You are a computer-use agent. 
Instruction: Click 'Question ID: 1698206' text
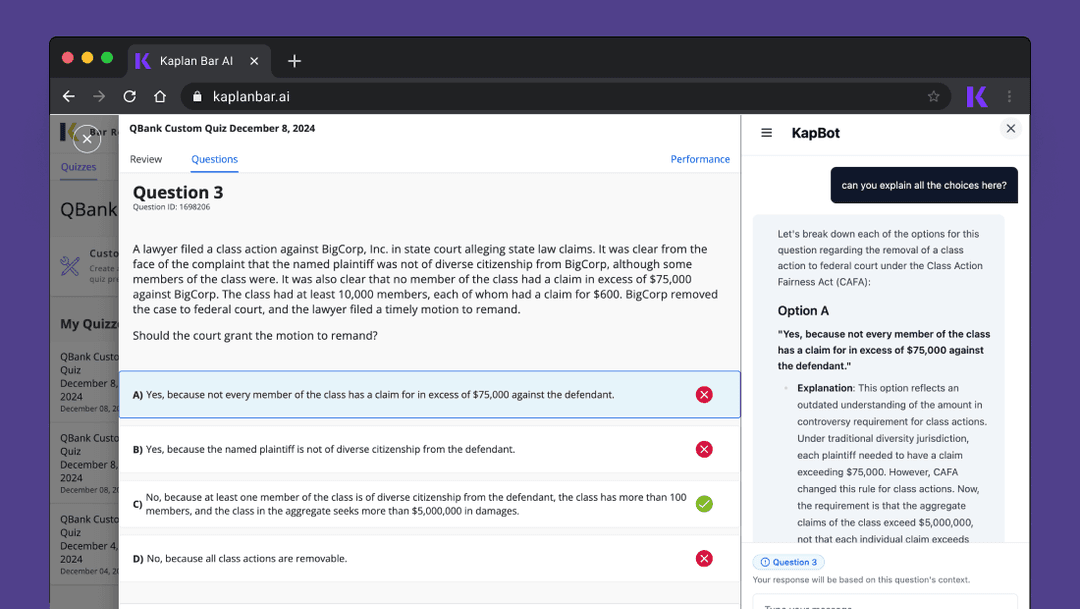point(172,207)
